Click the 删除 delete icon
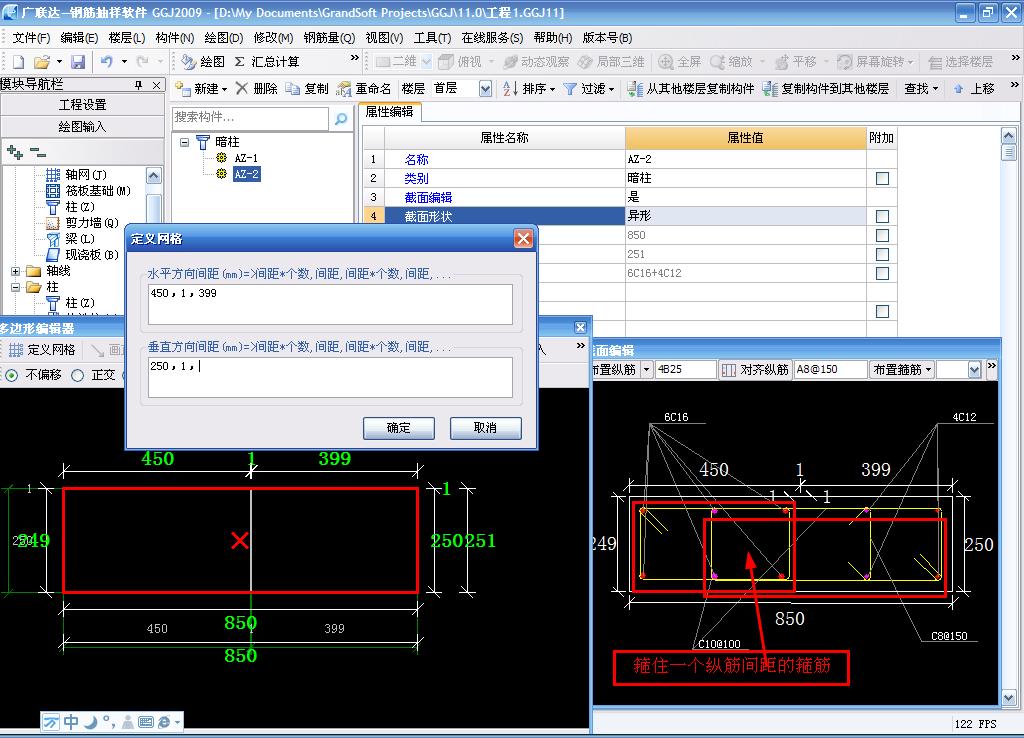Screen dimensions: 1024x738 (x=242, y=88)
